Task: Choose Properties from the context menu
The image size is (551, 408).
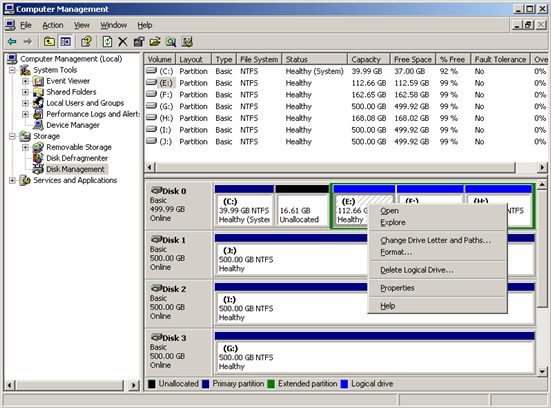Action: click(x=437, y=288)
